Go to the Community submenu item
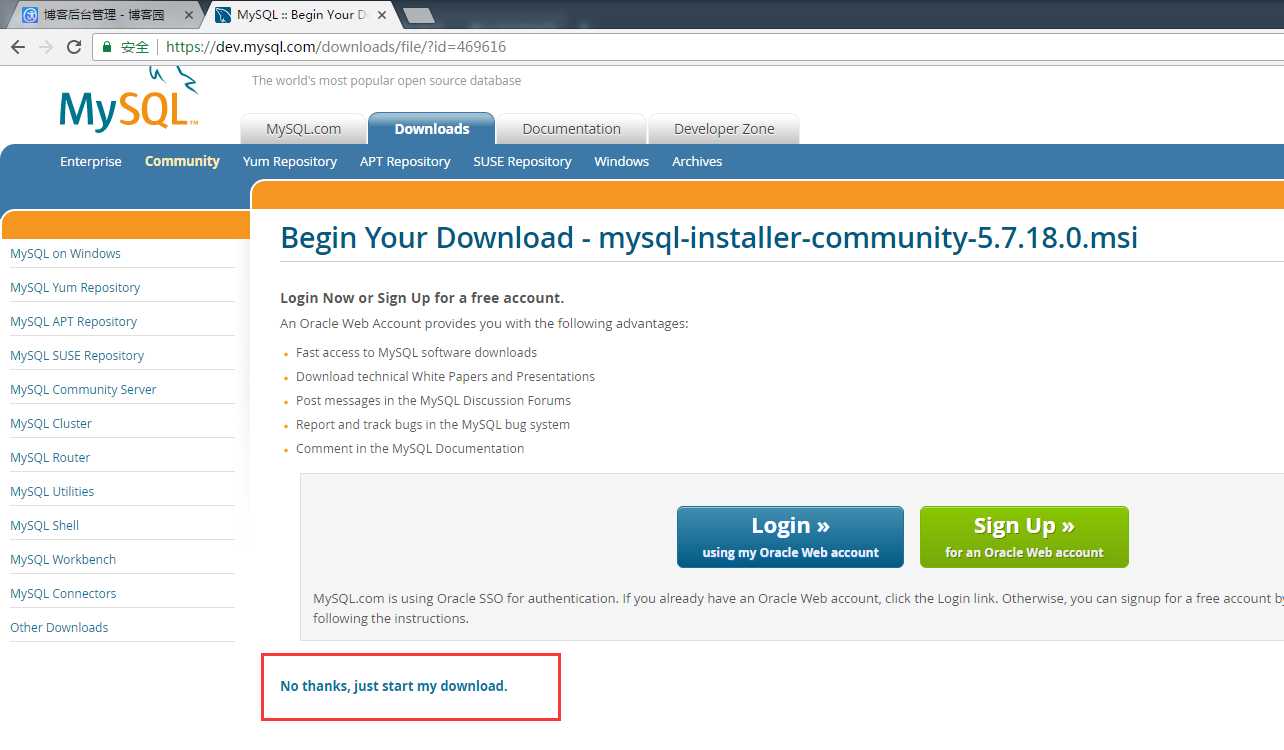The width and height of the screenshot is (1284, 750). point(182,161)
